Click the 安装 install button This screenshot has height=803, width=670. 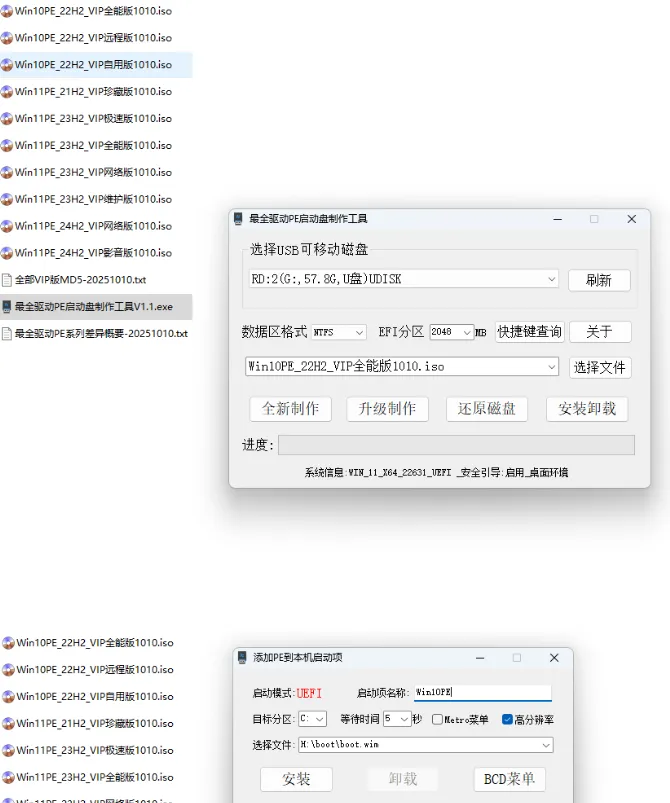pyautogui.click(x=296, y=779)
